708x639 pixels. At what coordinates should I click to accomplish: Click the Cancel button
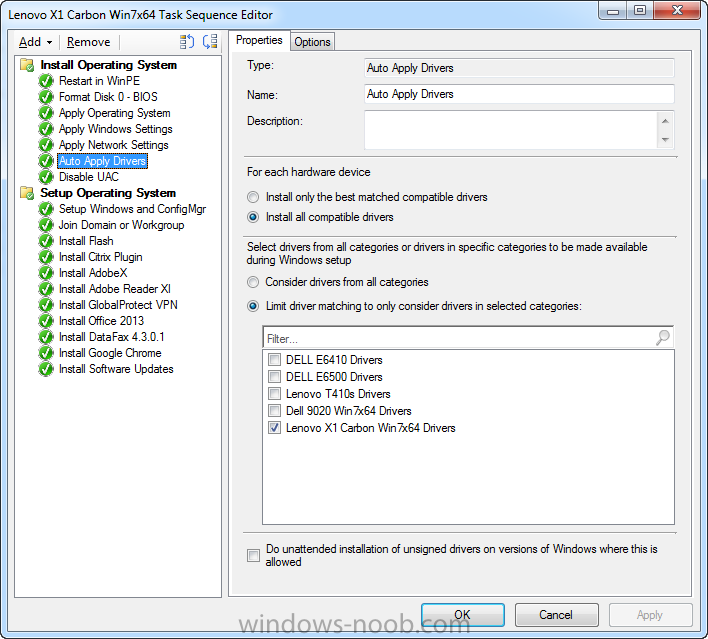click(556, 615)
